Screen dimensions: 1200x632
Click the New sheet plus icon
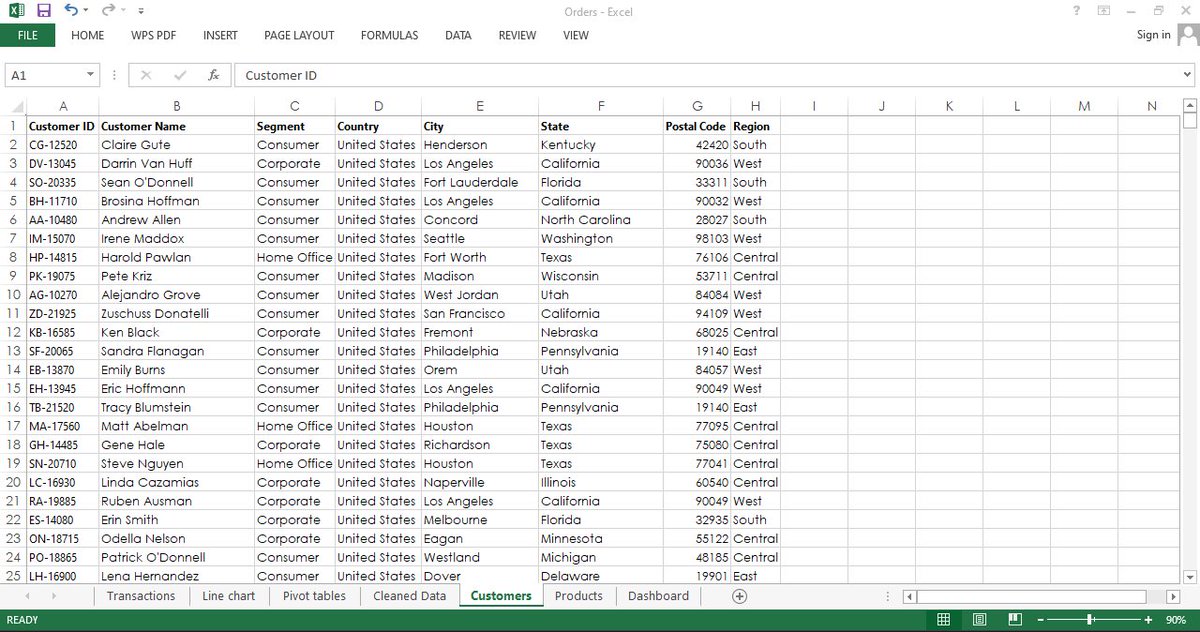click(740, 596)
